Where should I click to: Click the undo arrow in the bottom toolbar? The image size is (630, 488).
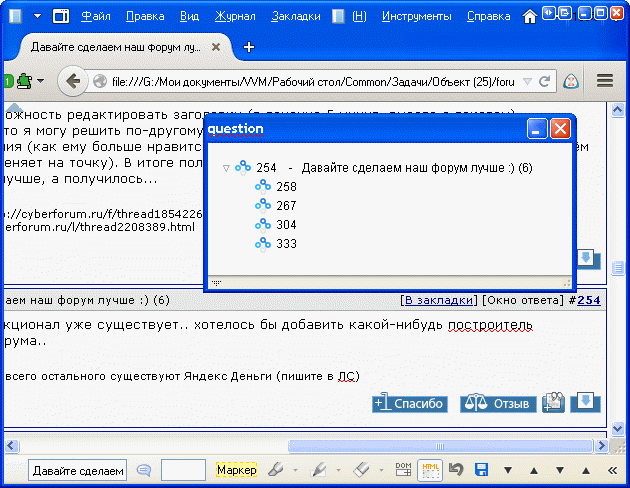[x=456, y=470]
